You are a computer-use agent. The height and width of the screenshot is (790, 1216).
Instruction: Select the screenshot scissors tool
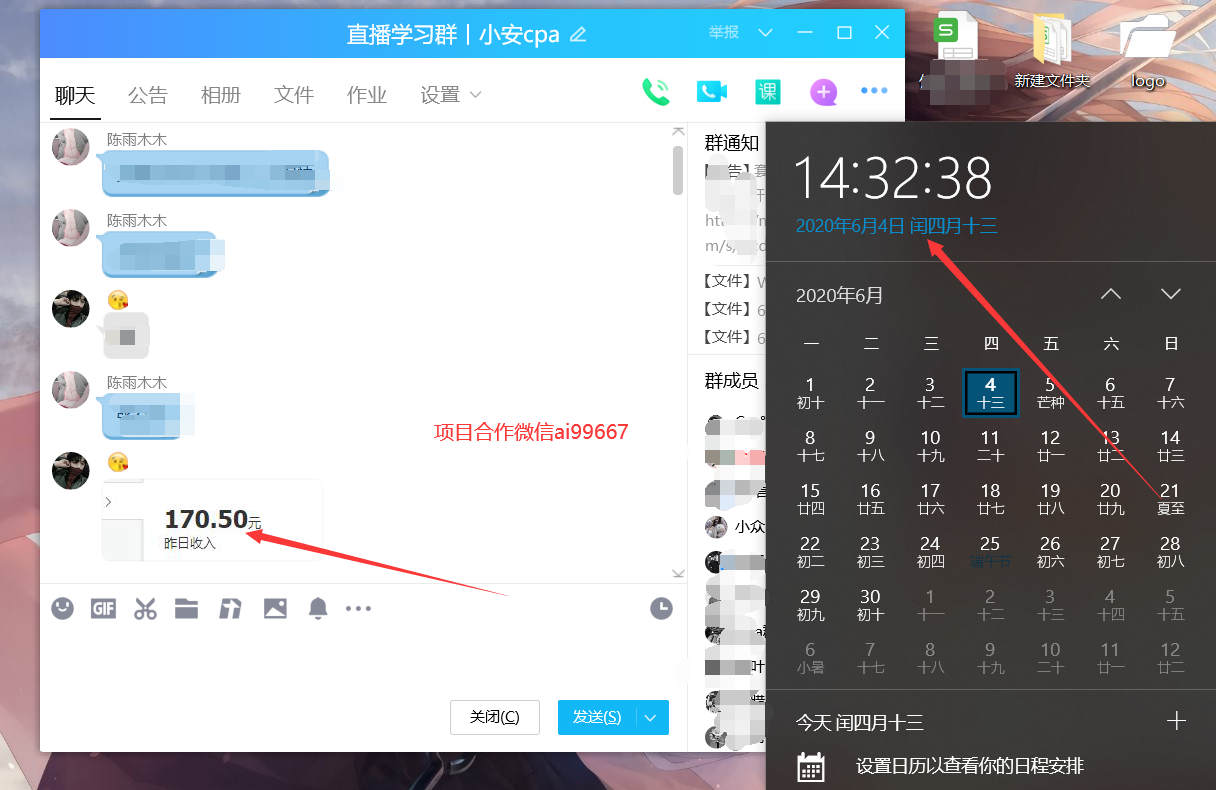[146, 608]
